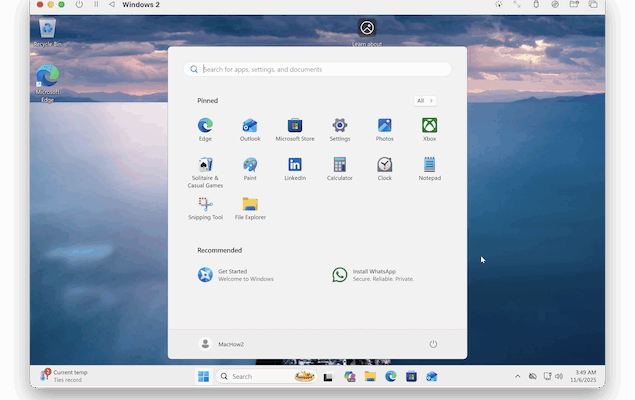The width and height of the screenshot is (635, 400).
Task: Expand the All apps list
Action: [x=425, y=100]
